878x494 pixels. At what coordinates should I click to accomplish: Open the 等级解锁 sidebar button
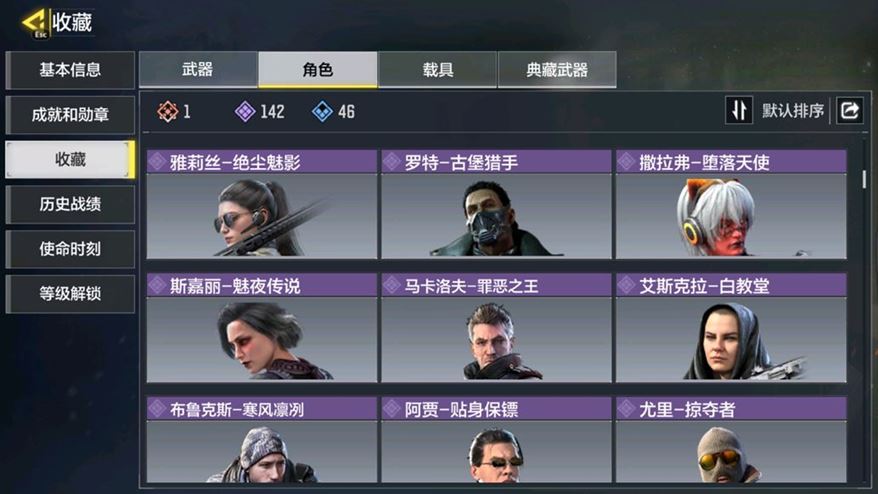pos(70,293)
